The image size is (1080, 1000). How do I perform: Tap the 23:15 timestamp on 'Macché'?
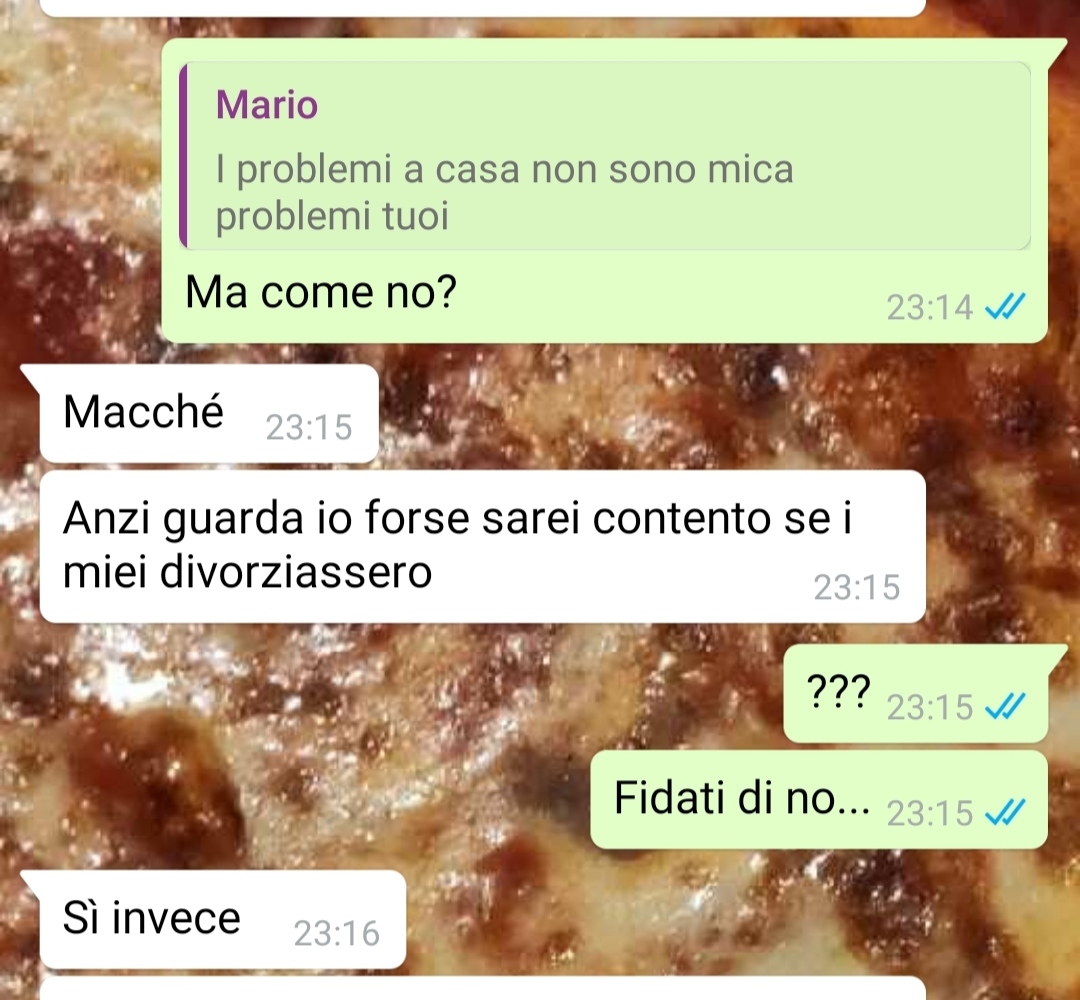coord(309,427)
